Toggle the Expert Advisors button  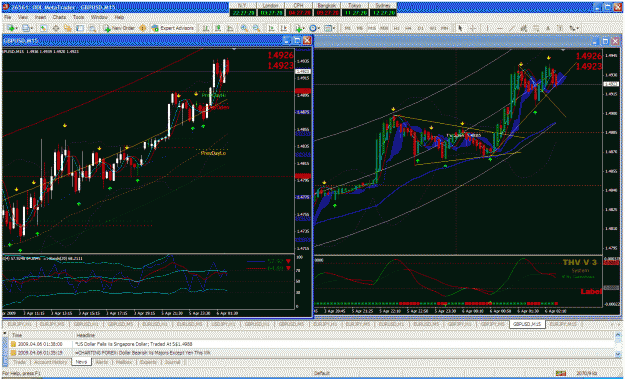click(x=173, y=28)
